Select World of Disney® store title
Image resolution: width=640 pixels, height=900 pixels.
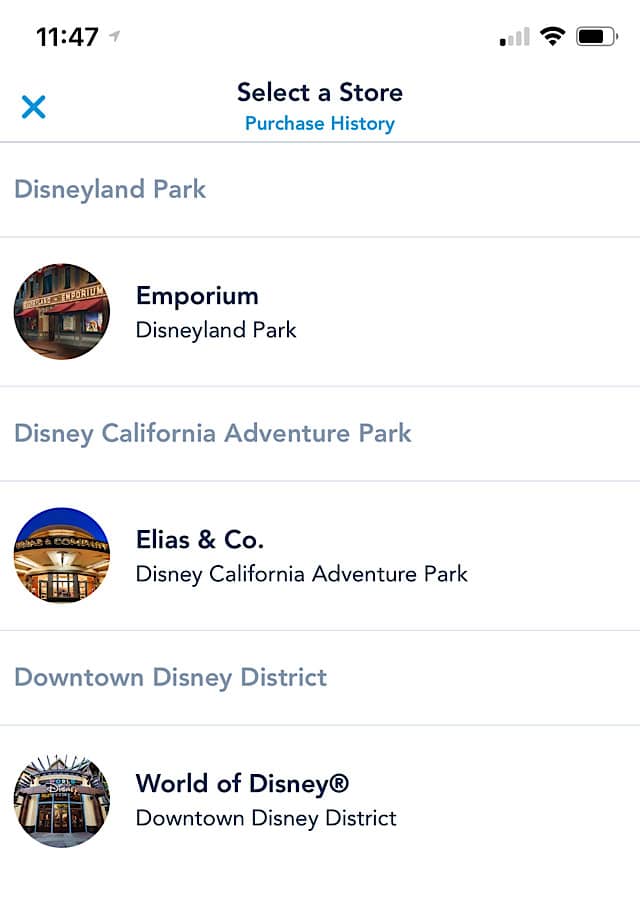(x=242, y=783)
